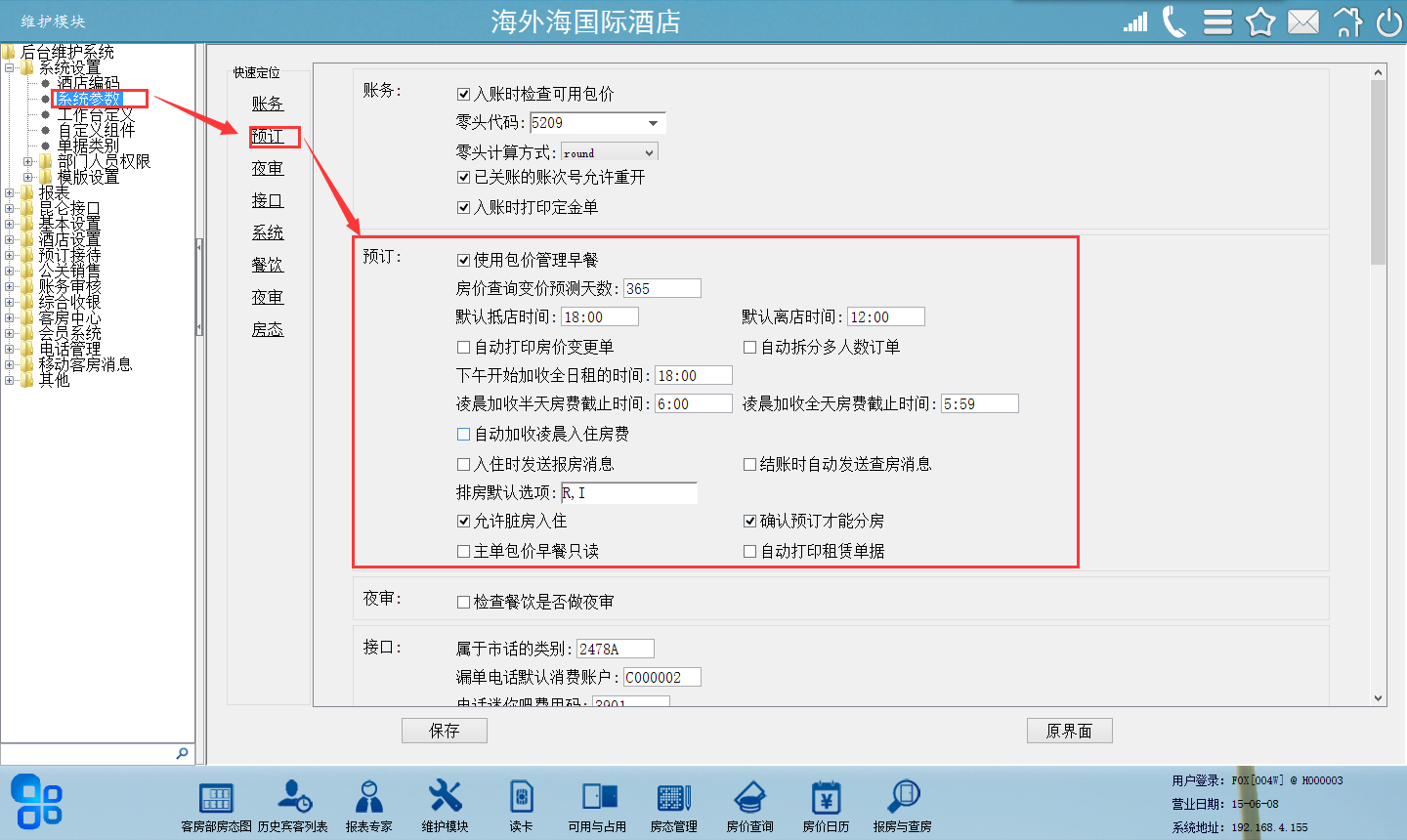Screen dimensions: 1407x840
Task: Select 单据类别 tree item
Action: 88,147
